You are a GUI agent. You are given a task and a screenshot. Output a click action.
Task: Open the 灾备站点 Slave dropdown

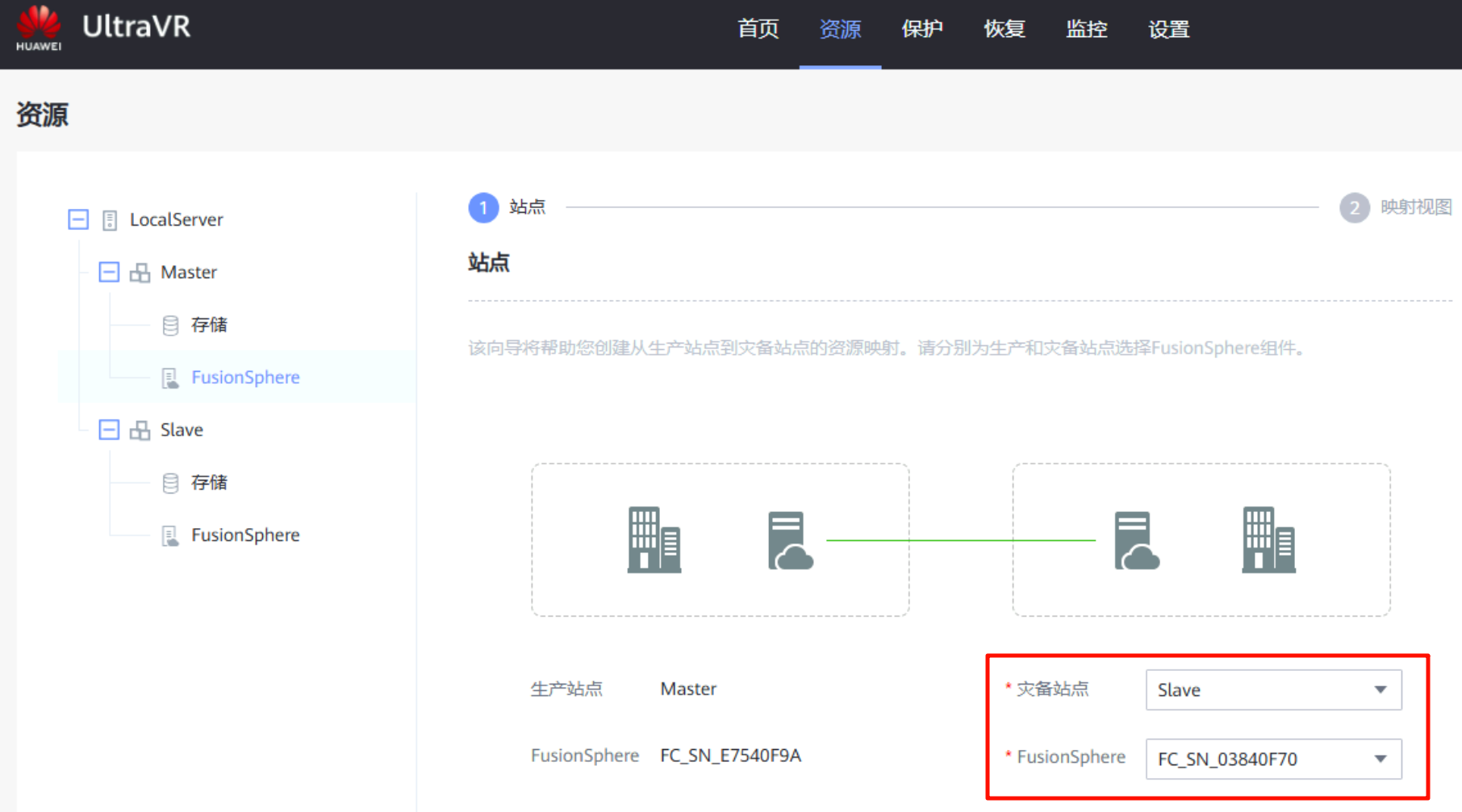tap(1272, 690)
